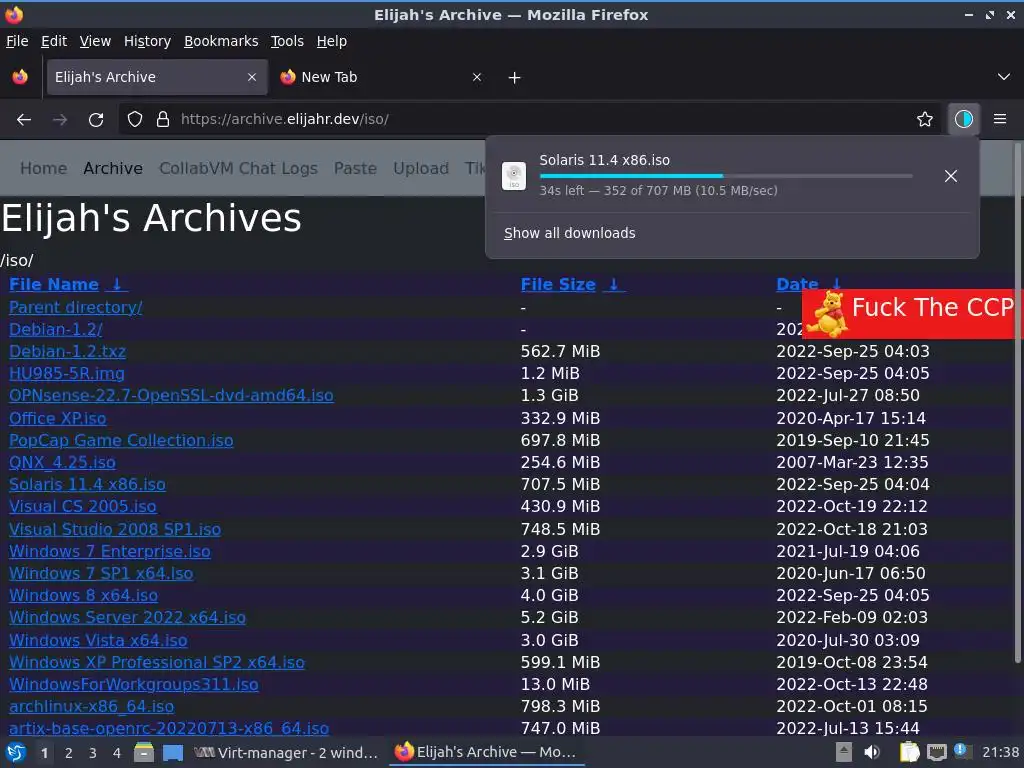1024x768 pixels.
Task: Download OPNsense-22.7-OpenSSL-dvd-amd64.iso
Action: click(171, 396)
